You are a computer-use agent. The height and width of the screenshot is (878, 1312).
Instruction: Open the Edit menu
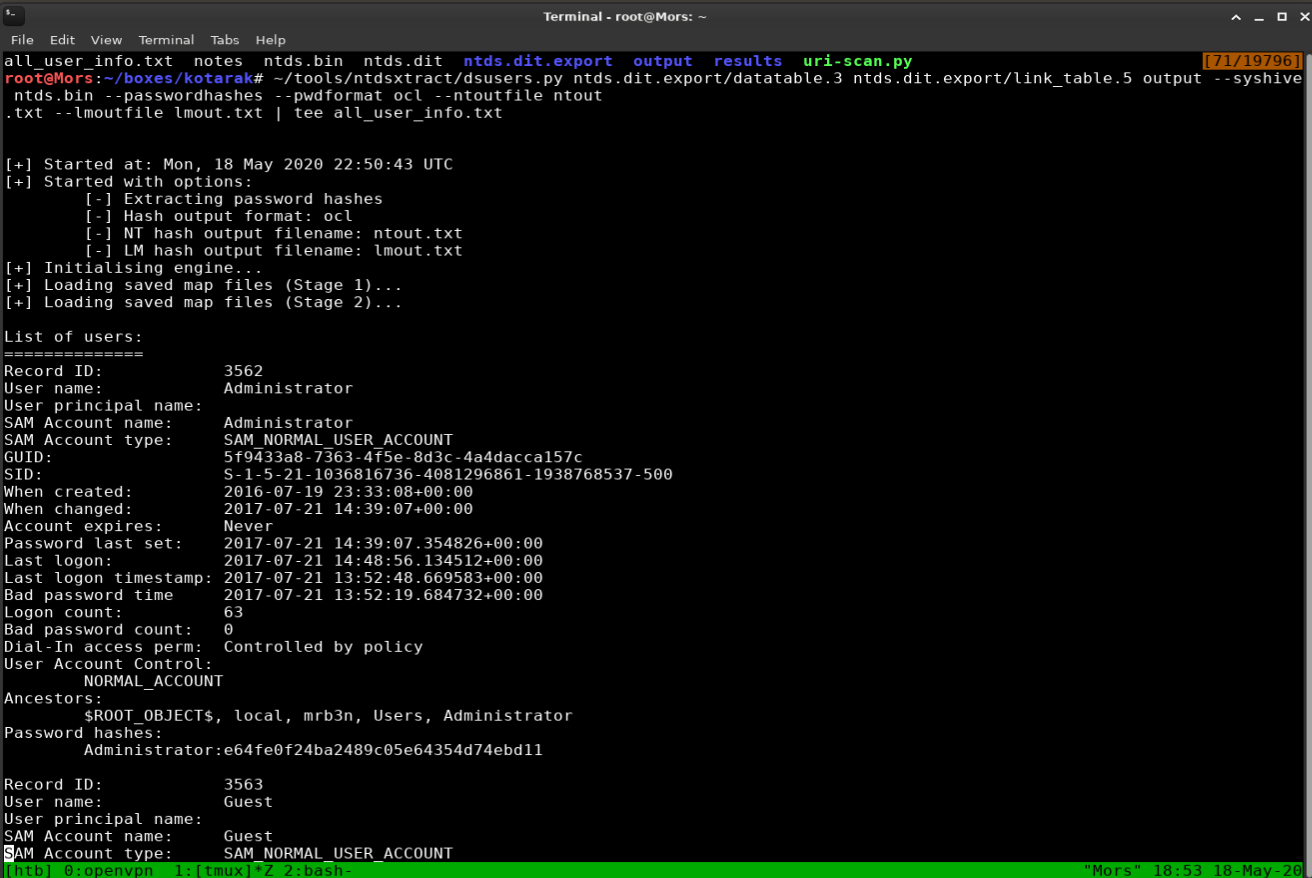tap(62, 40)
